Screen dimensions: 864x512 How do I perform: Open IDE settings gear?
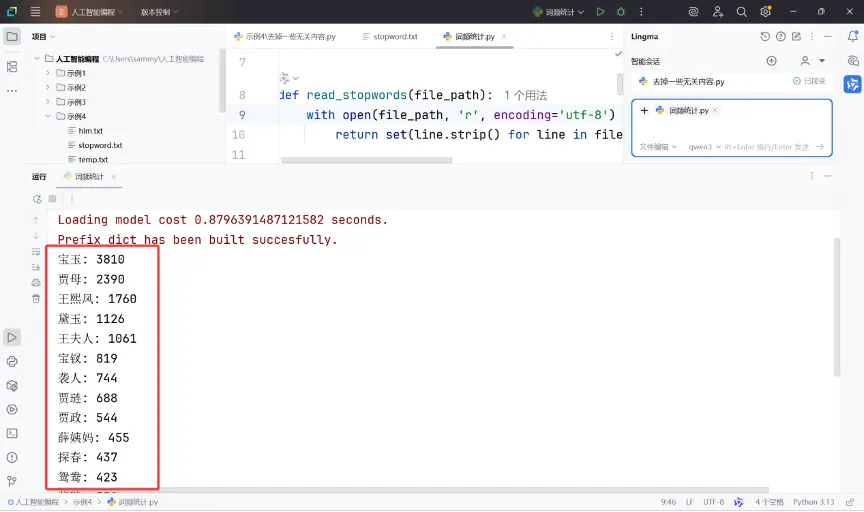[x=765, y=12]
